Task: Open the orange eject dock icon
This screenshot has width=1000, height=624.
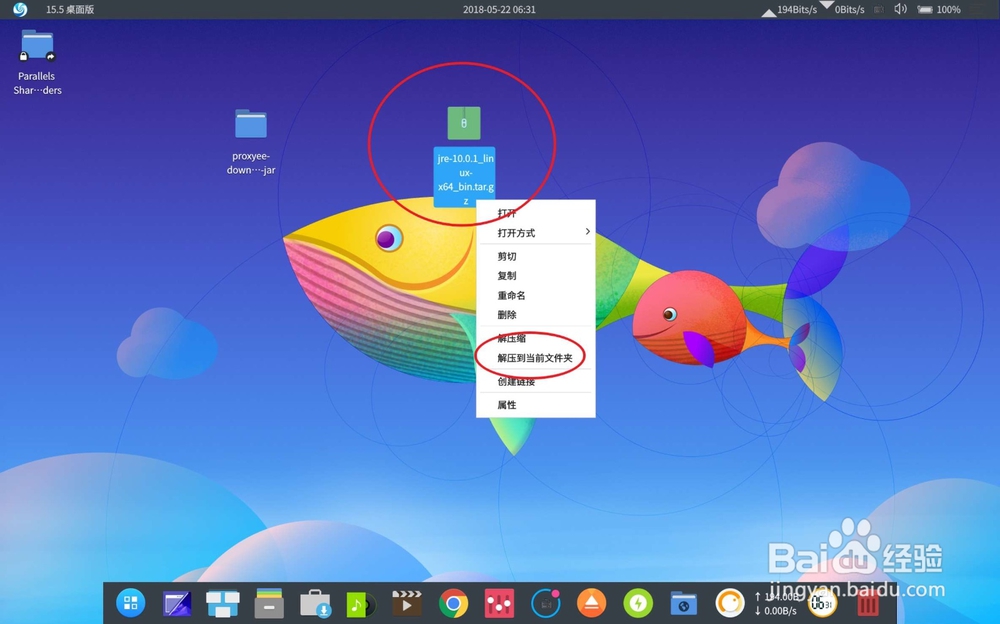Action: click(591, 603)
